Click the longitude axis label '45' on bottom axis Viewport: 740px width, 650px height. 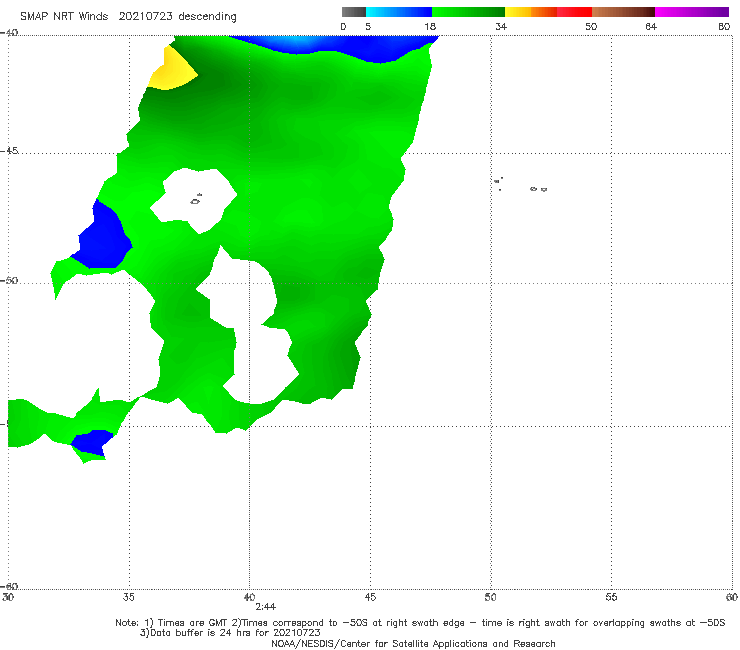[370, 597]
